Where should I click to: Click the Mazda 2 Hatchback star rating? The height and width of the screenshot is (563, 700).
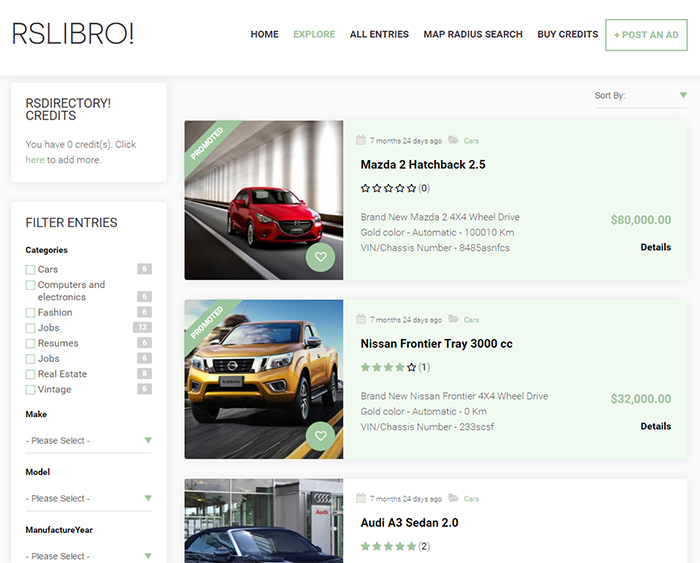(x=388, y=188)
